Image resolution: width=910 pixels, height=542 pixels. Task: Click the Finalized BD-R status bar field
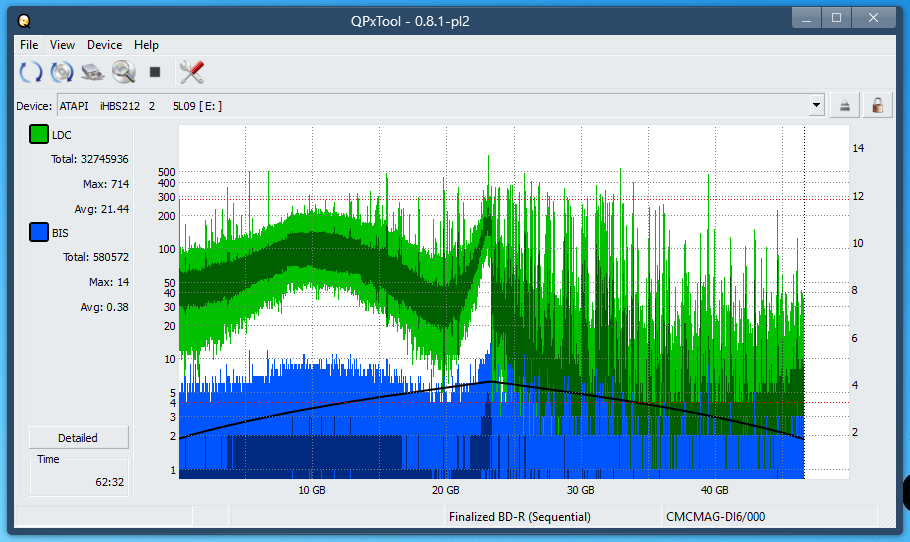point(519,517)
